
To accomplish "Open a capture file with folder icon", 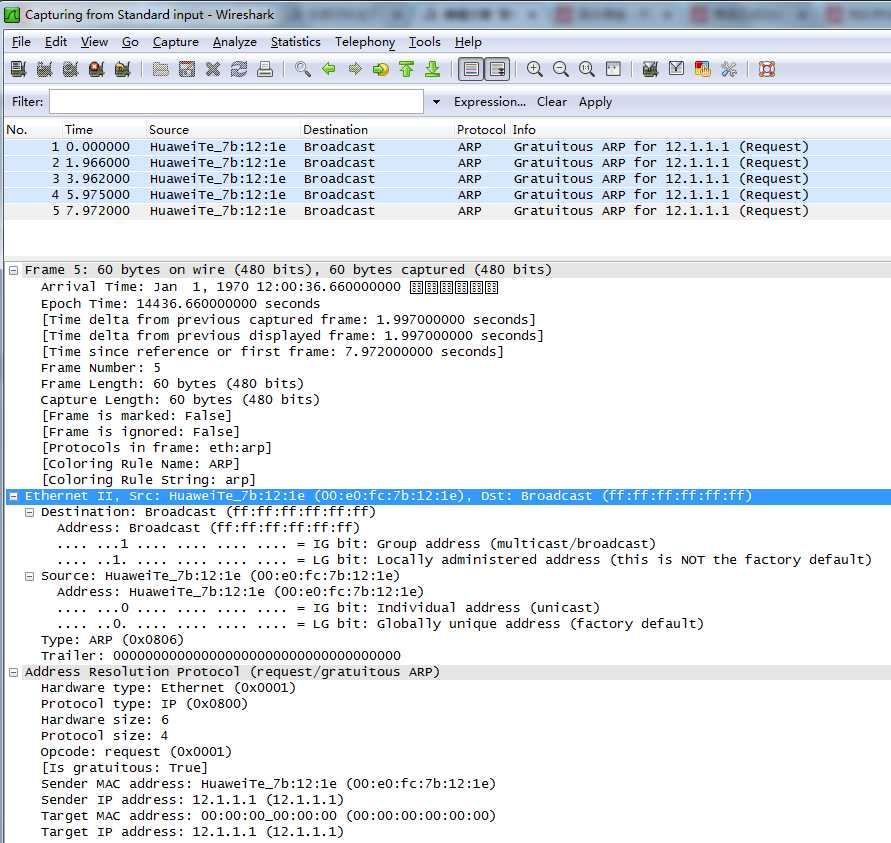I will (x=161, y=69).
